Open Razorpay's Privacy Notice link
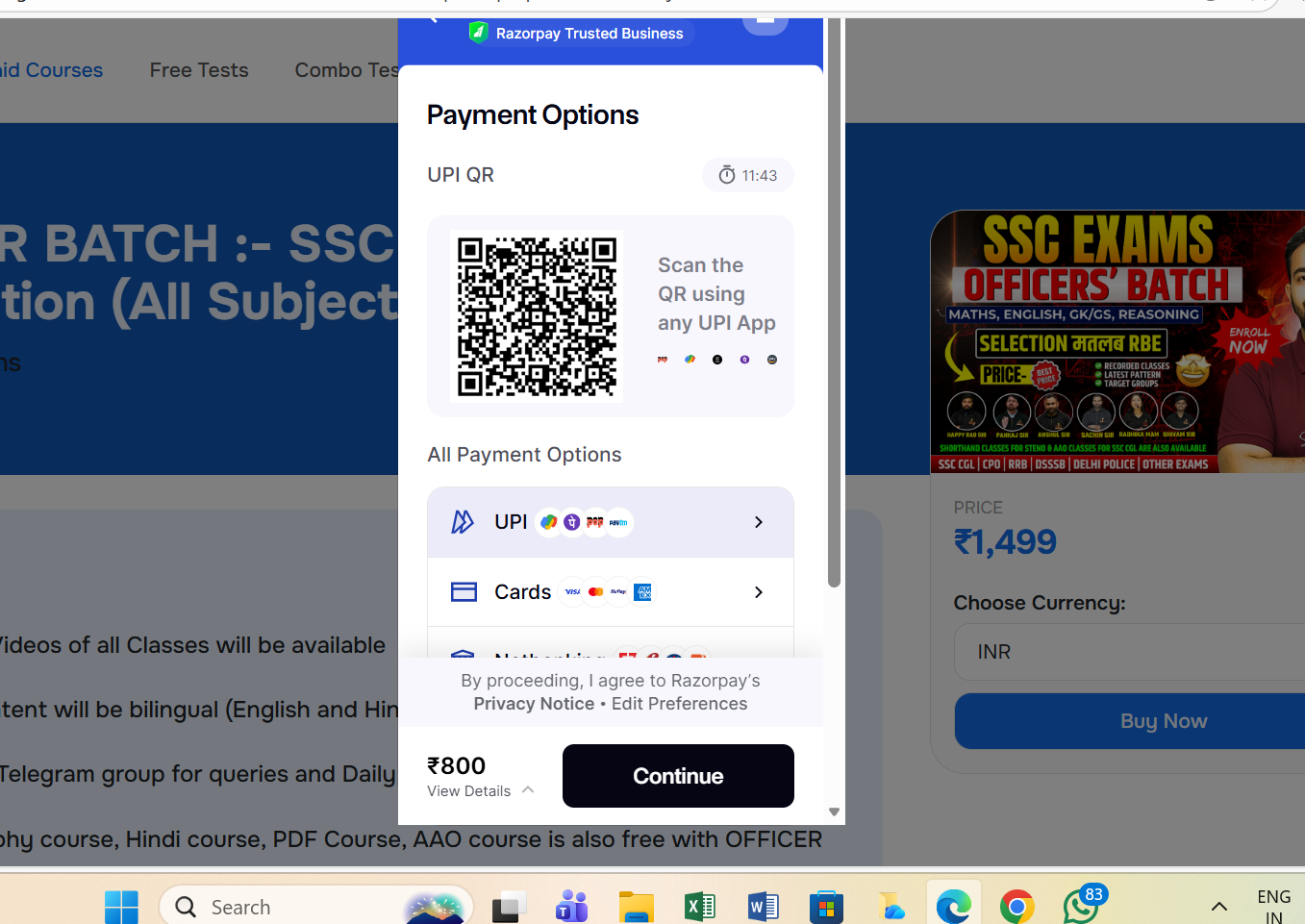1305x924 pixels. pyautogui.click(x=534, y=704)
